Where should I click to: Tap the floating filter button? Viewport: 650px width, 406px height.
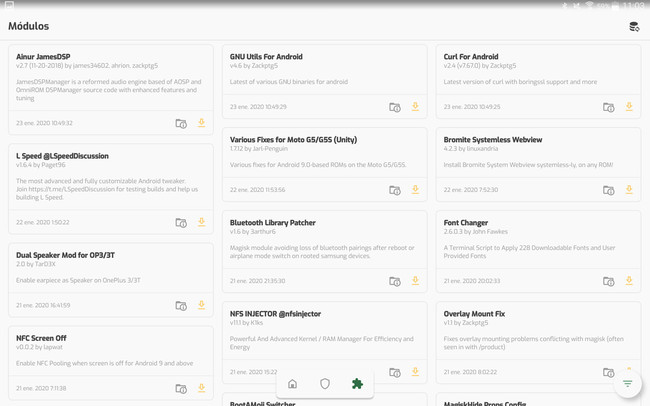click(x=628, y=384)
